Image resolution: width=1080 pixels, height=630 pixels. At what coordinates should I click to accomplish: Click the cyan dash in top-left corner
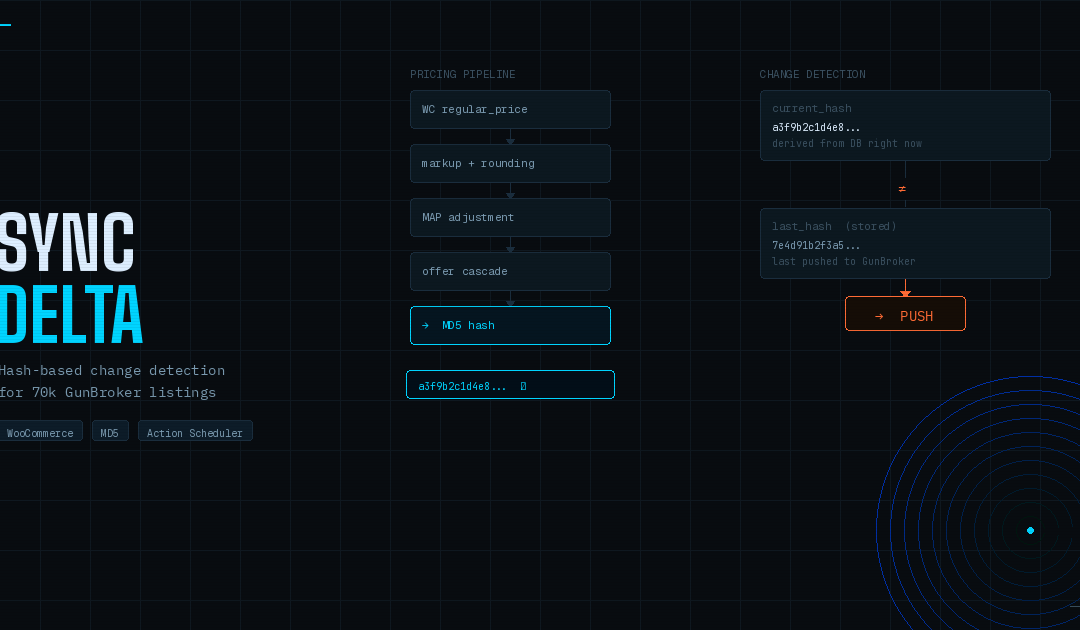5,24
